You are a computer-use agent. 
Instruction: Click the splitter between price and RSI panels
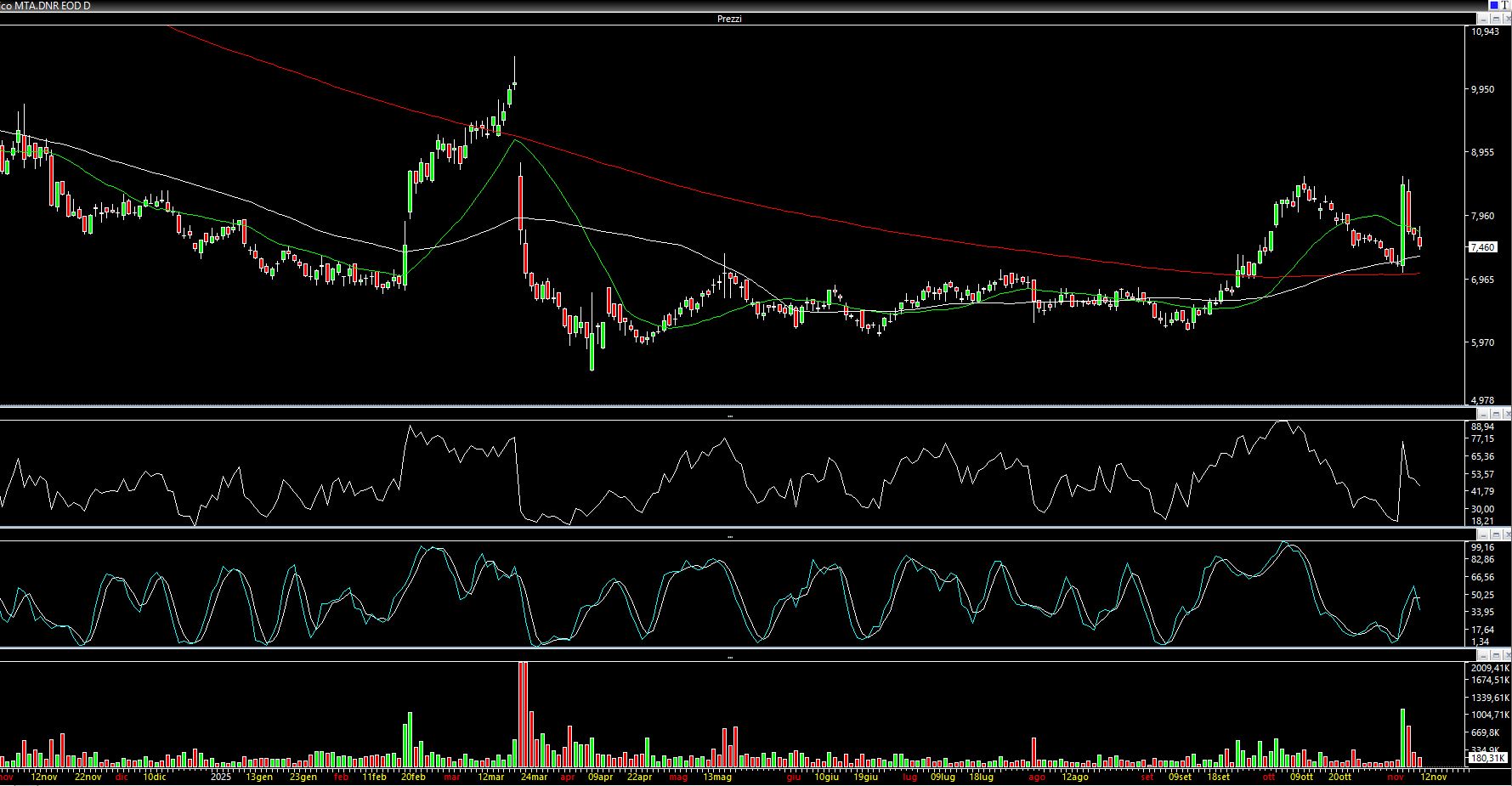(x=729, y=409)
